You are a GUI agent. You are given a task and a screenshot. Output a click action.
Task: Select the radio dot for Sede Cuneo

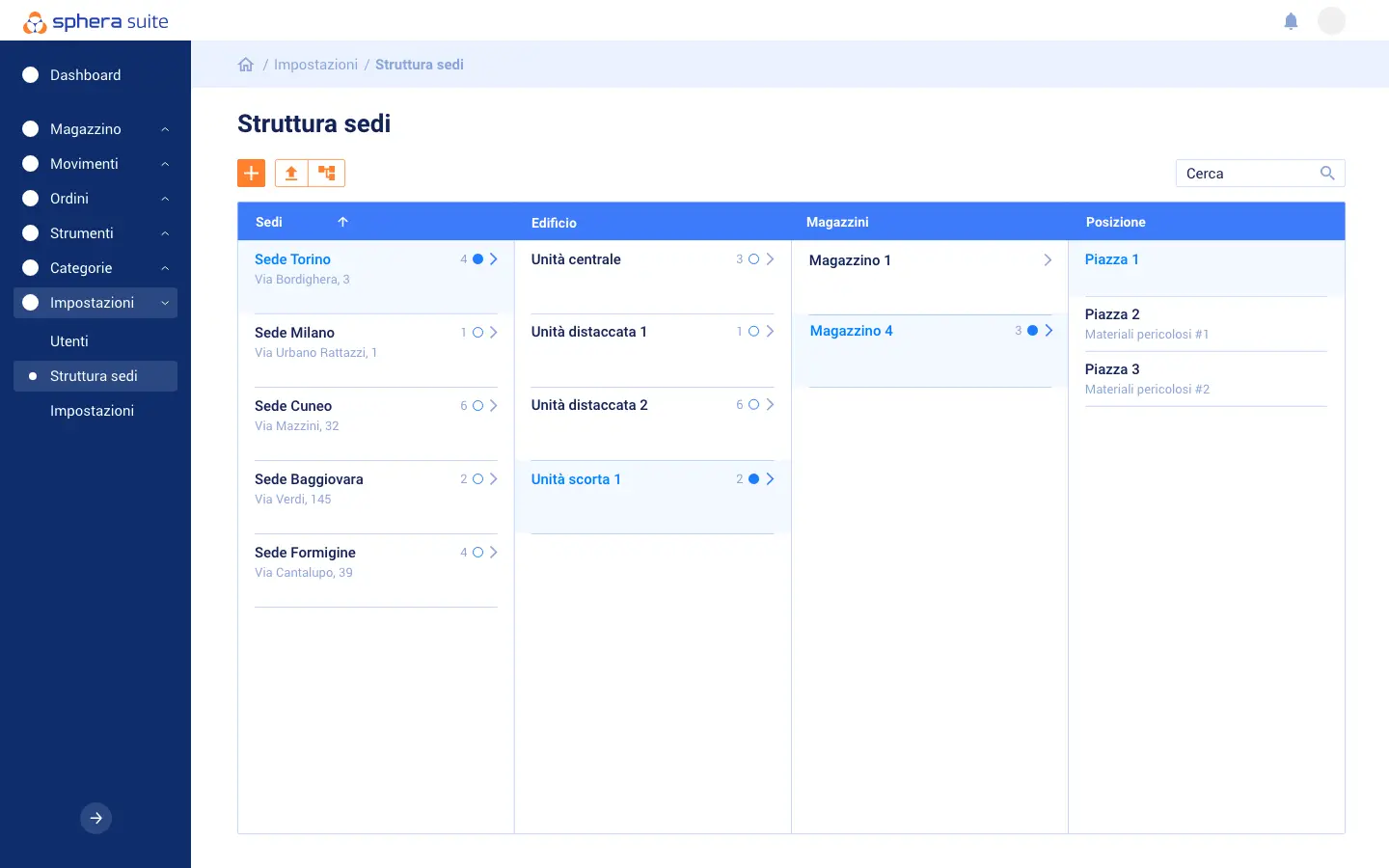point(477,406)
